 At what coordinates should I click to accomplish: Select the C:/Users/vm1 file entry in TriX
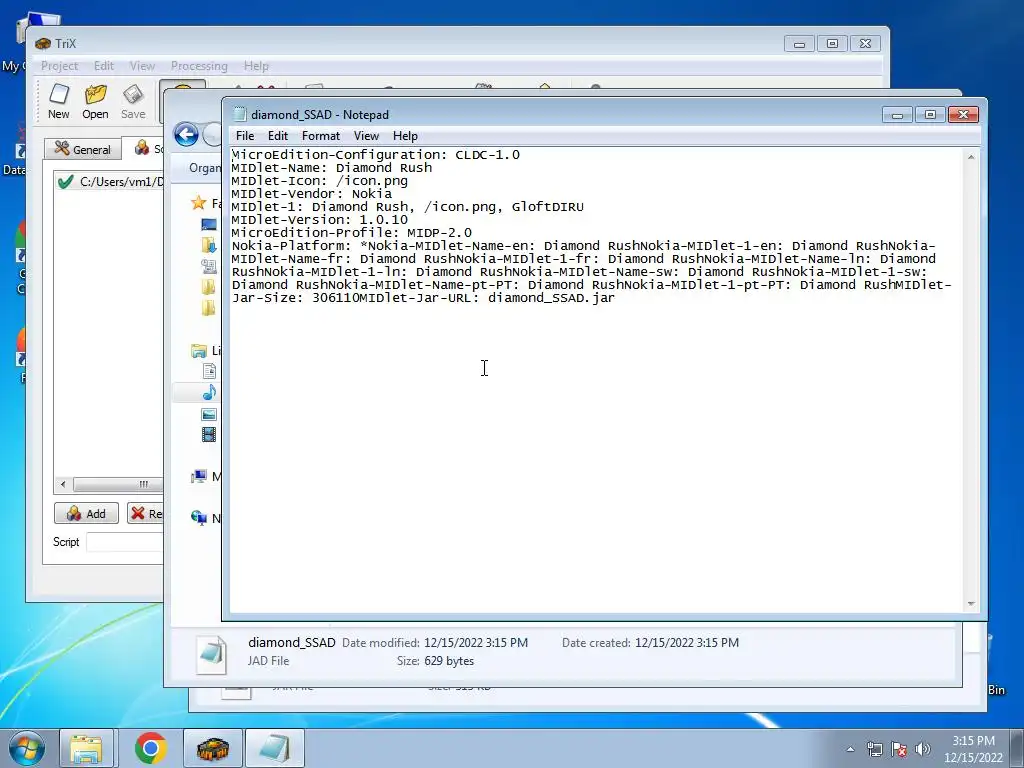110,182
